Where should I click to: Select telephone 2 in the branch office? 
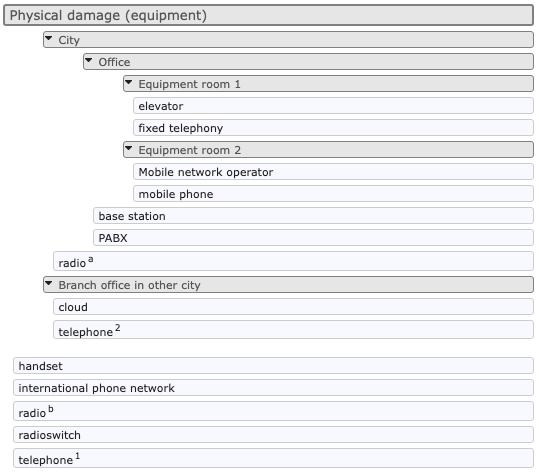[293, 330]
